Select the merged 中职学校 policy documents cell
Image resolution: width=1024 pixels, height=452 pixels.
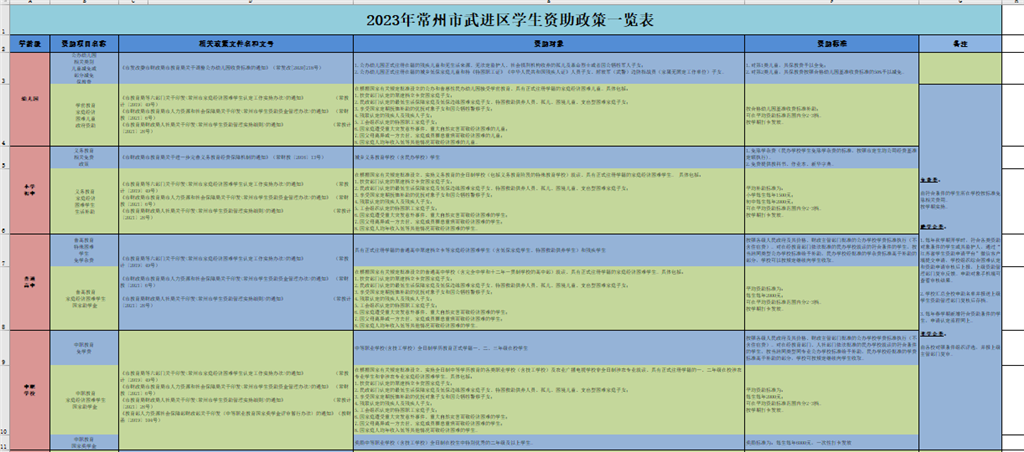pos(236,390)
